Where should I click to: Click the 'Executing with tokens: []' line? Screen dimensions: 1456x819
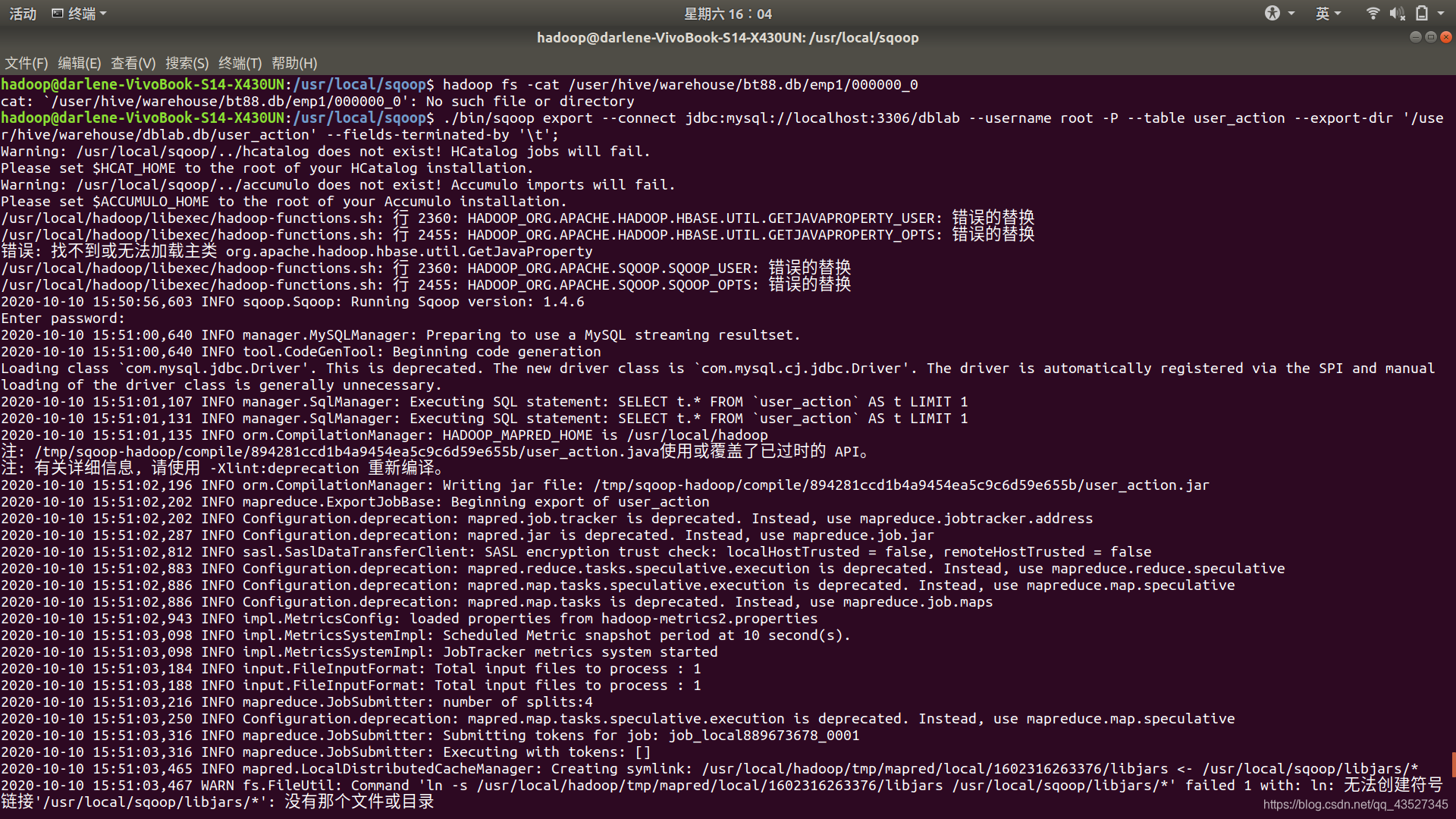tap(326, 752)
